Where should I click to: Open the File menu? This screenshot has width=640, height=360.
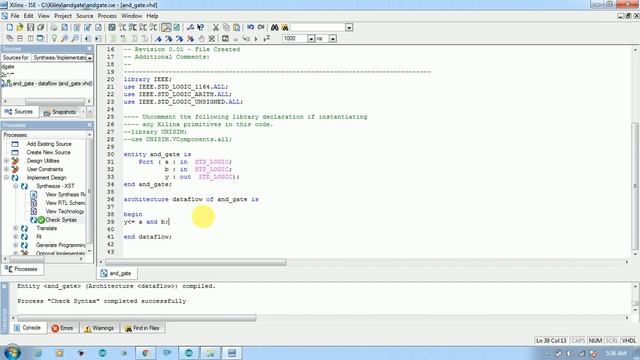(15, 16)
